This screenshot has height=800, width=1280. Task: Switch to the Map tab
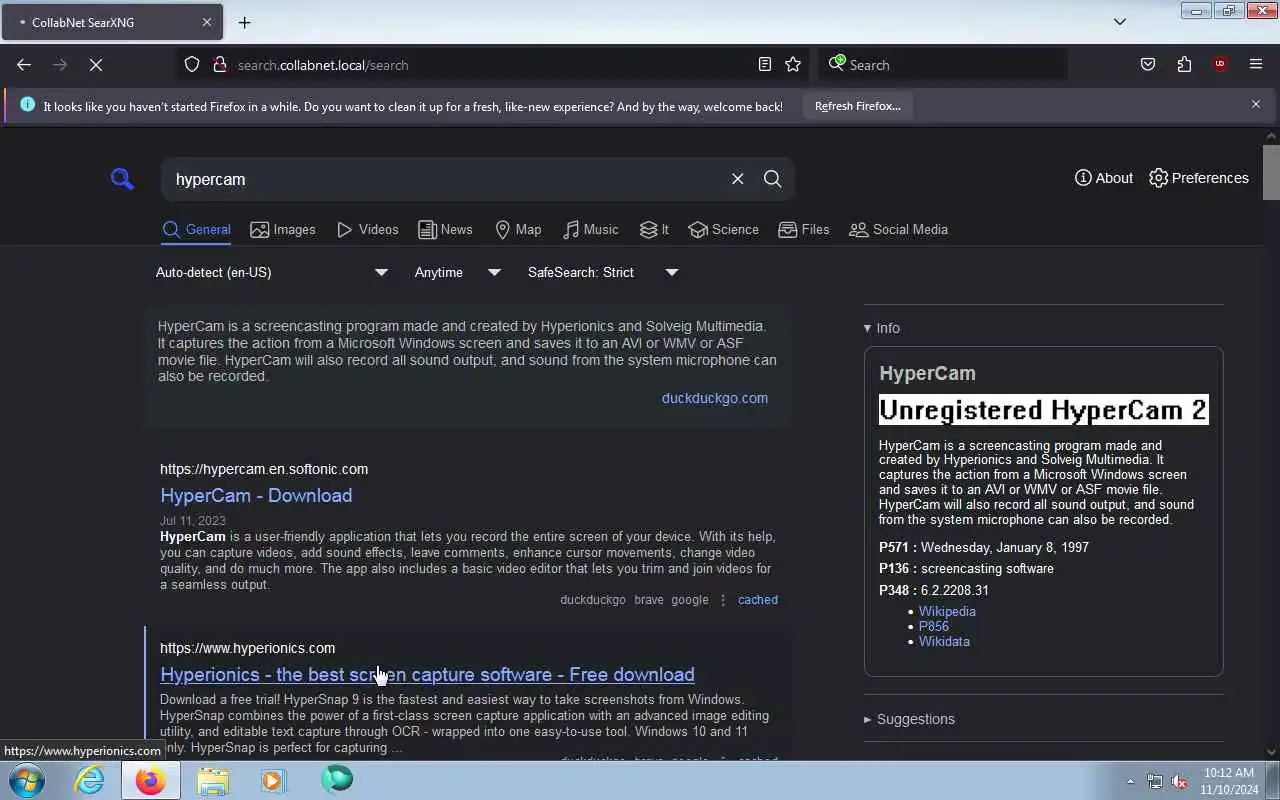click(518, 229)
